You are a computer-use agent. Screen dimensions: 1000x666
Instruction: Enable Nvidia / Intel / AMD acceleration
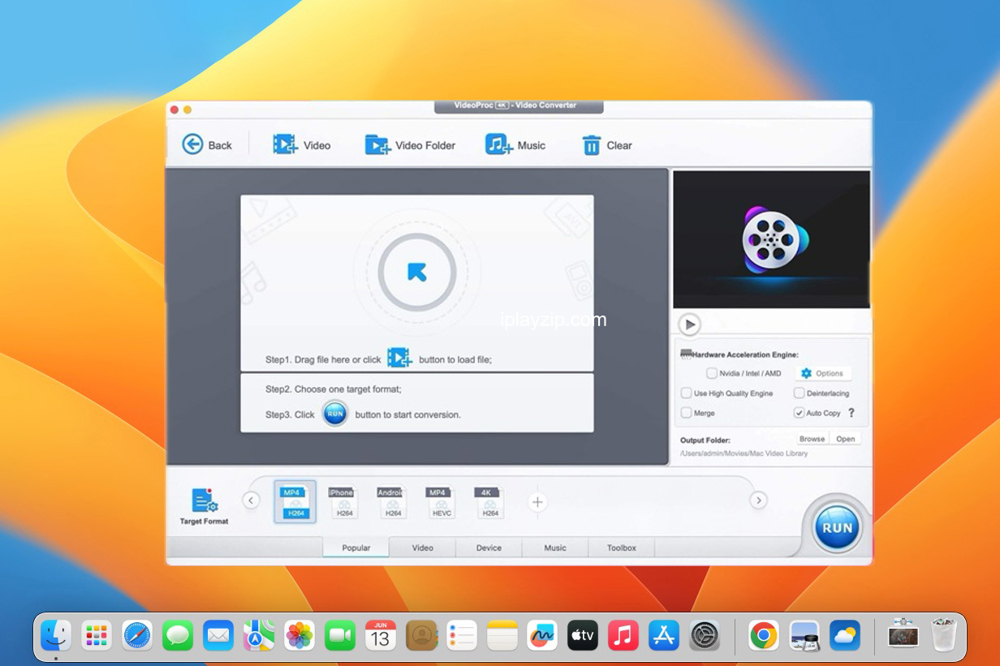coord(711,373)
